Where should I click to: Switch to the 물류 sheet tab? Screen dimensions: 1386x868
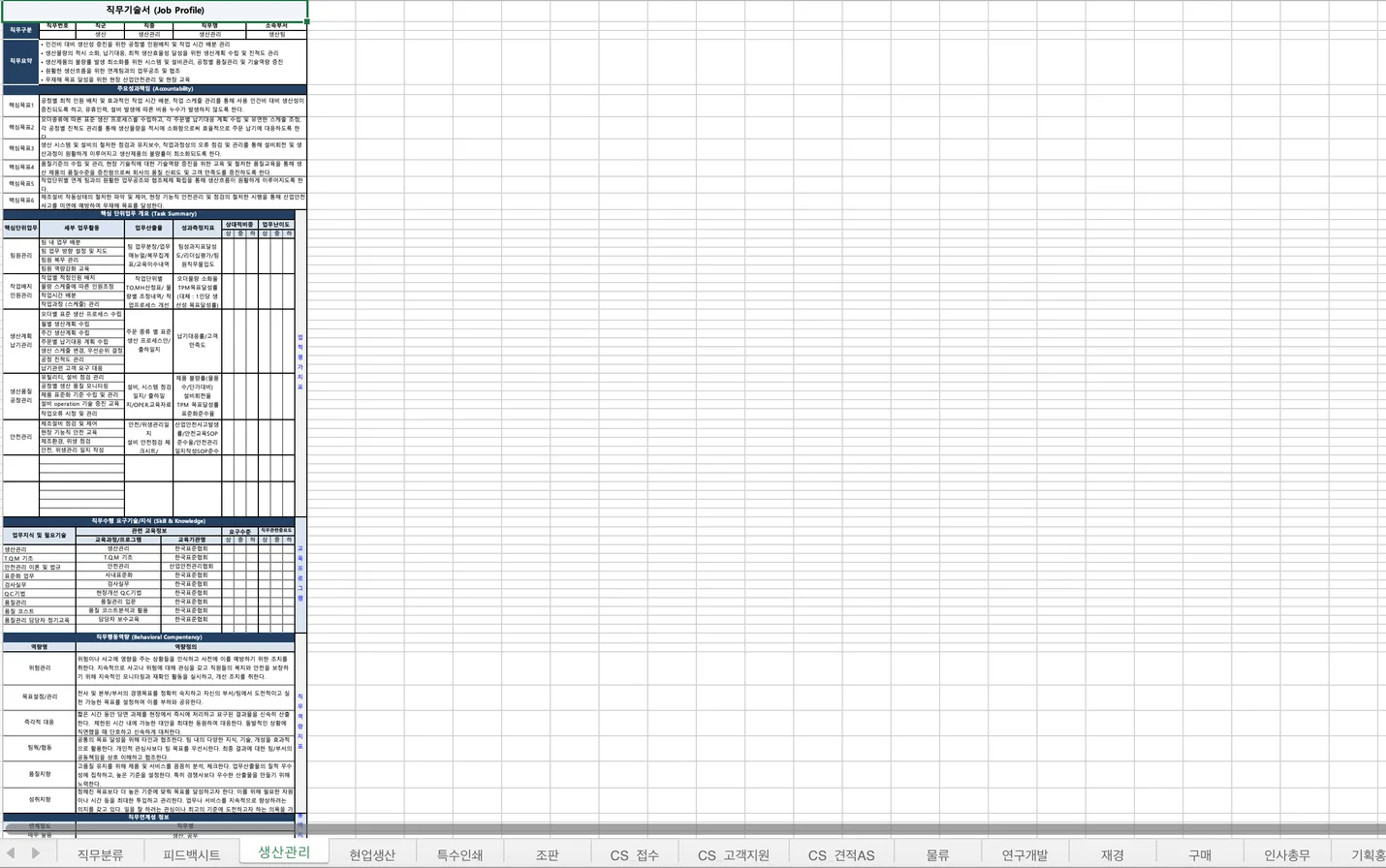(937, 854)
